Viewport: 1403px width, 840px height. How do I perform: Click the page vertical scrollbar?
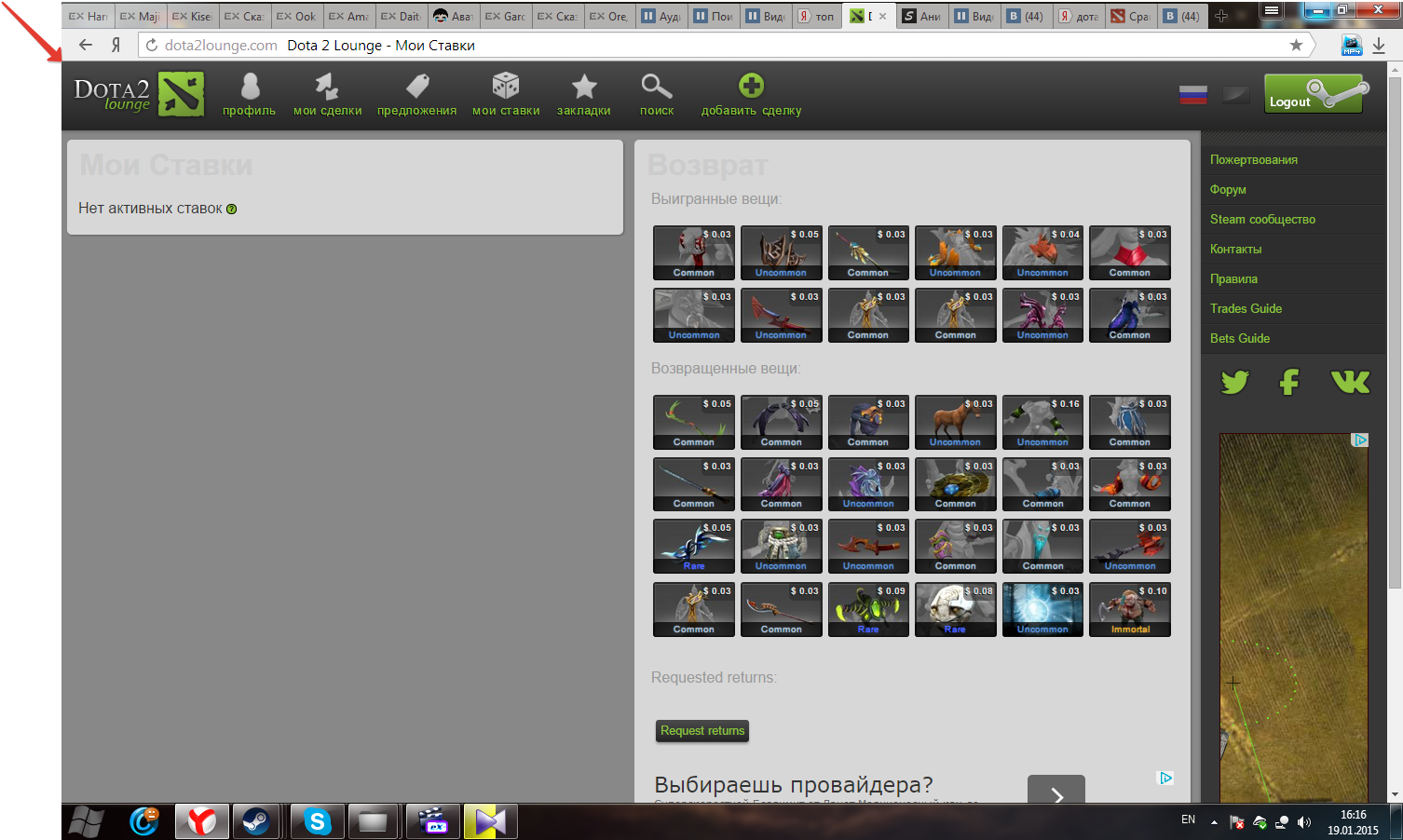[x=1395, y=332]
